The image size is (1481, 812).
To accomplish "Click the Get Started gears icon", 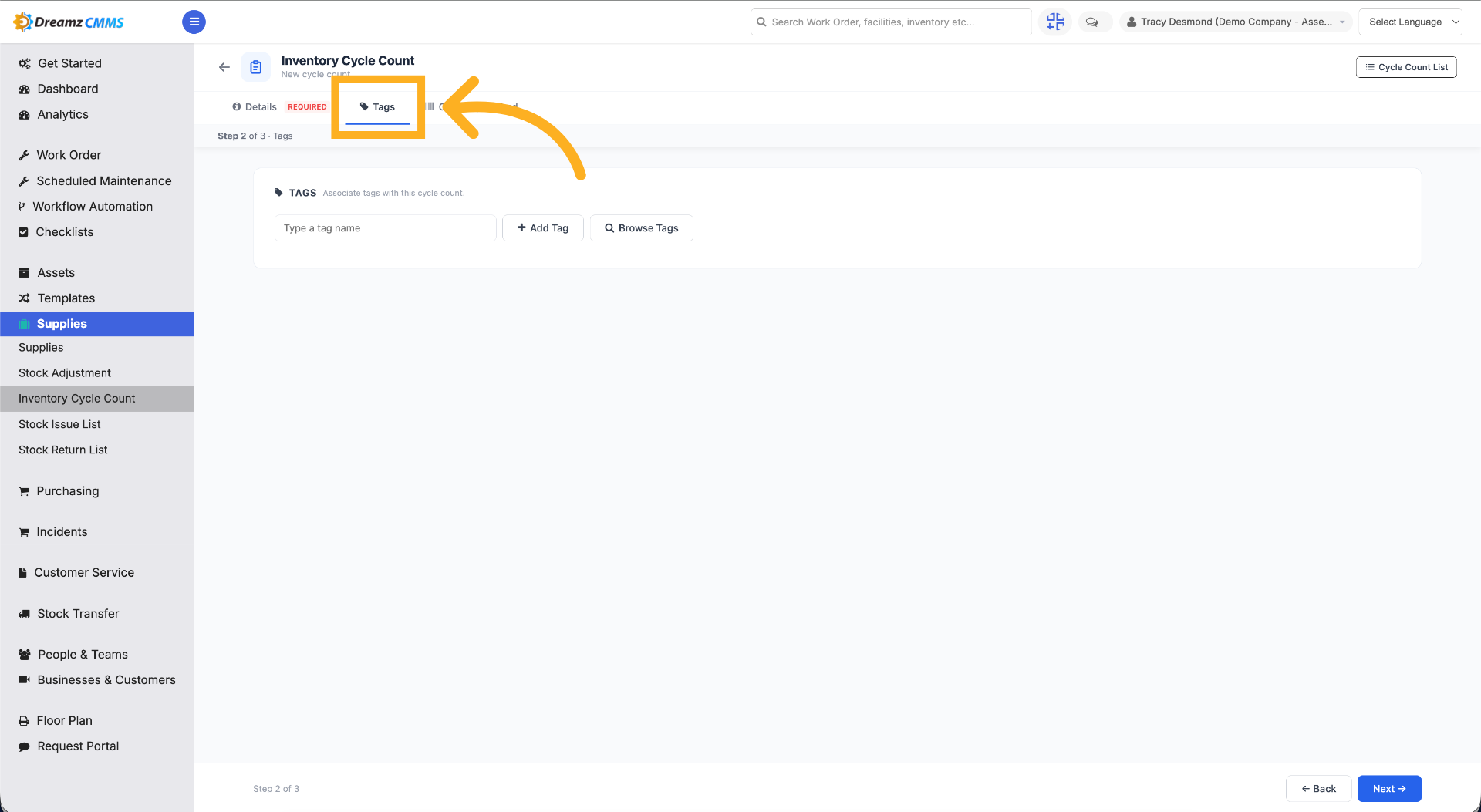I will coord(25,63).
